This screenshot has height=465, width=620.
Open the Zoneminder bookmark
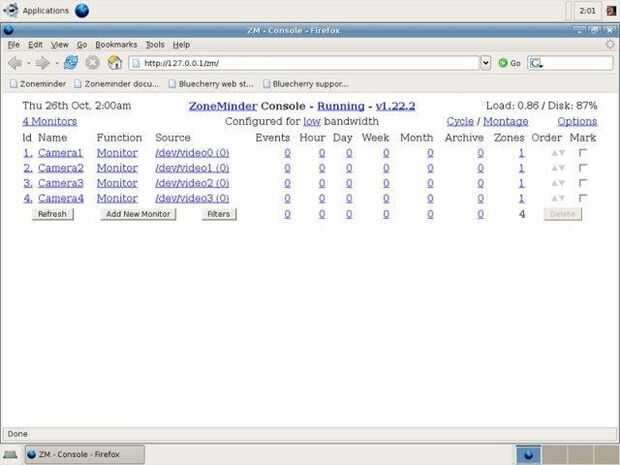(x=38, y=84)
